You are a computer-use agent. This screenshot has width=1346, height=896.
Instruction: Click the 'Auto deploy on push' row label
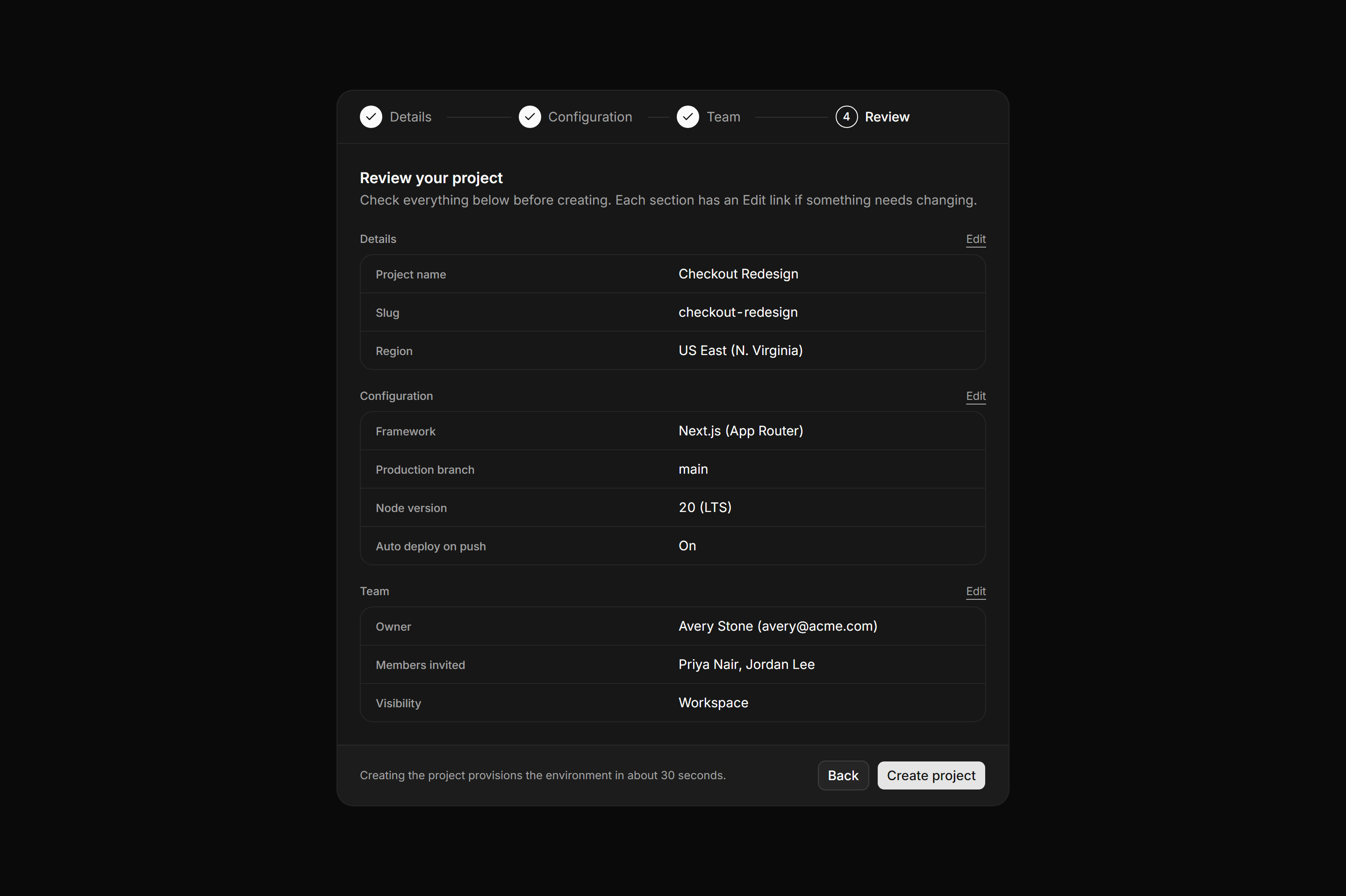430,547
